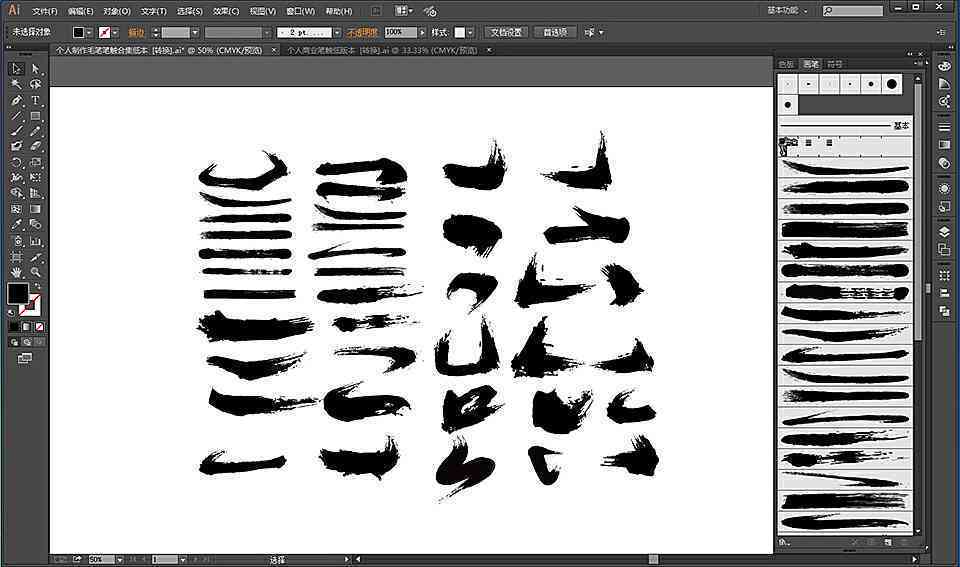The image size is (960, 567).
Task: Select the Rectangle tool
Action: coord(36,115)
